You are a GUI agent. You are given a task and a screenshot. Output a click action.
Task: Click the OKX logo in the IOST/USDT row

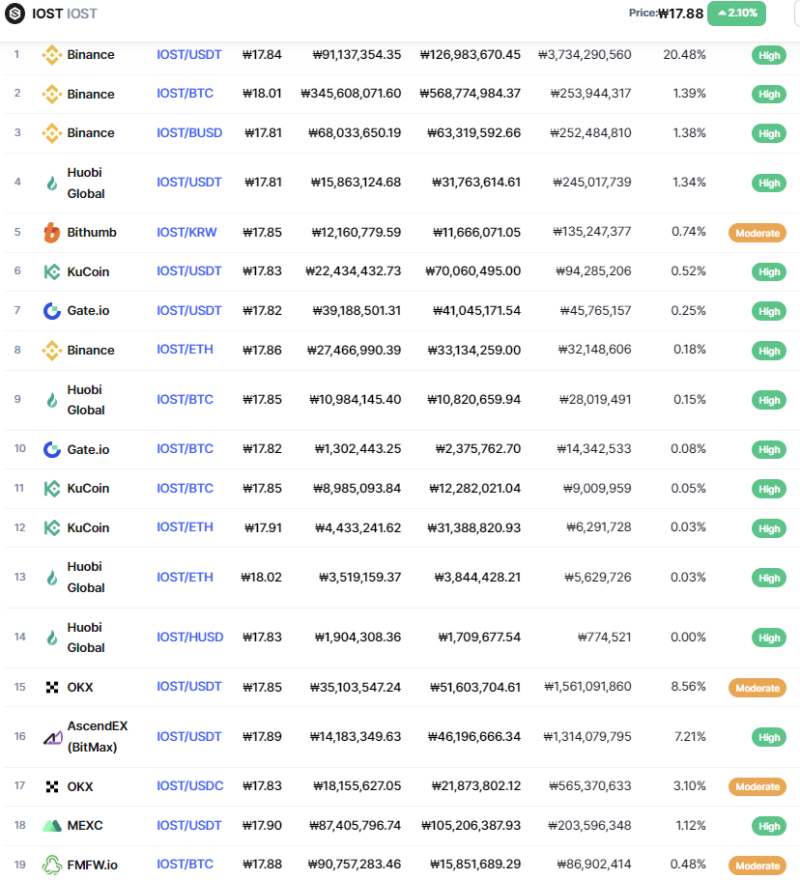tap(52, 688)
